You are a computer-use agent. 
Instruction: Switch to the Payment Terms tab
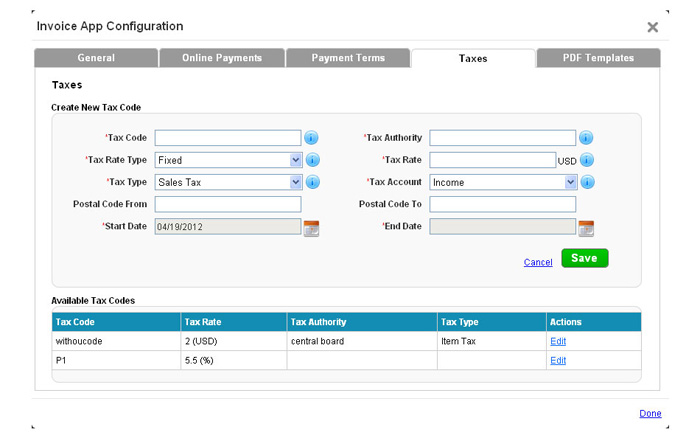(x=348, y=58)
